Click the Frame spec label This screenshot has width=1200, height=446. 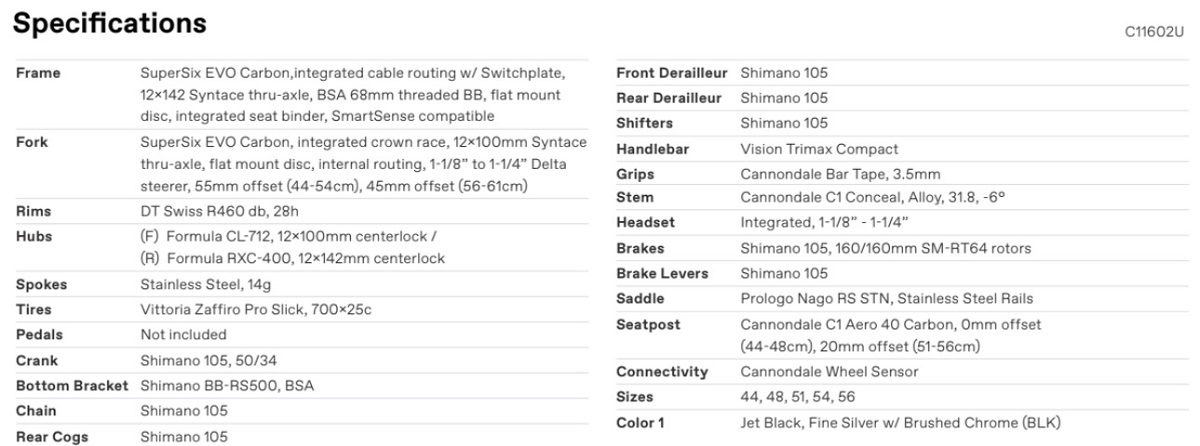click(39, 74)
